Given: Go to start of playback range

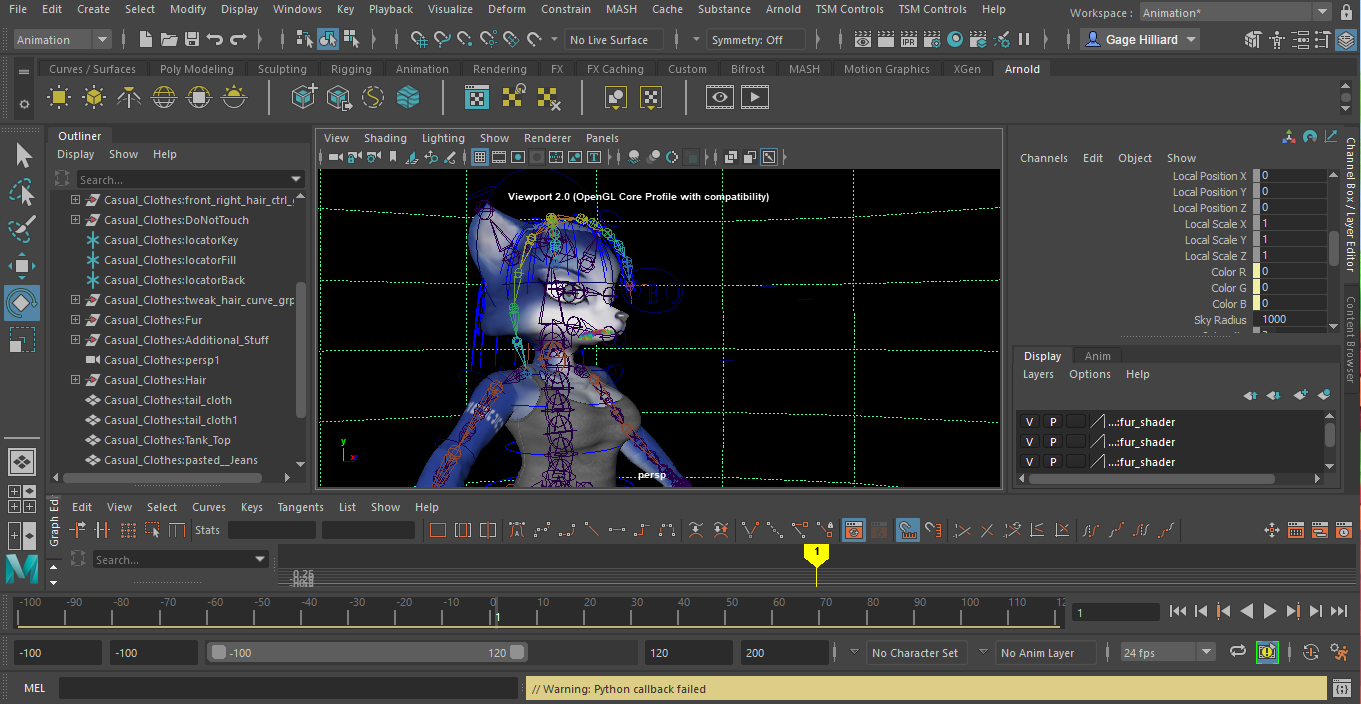Looking at the screenshot, I should pyautogui.click(x=1178, y=611).
